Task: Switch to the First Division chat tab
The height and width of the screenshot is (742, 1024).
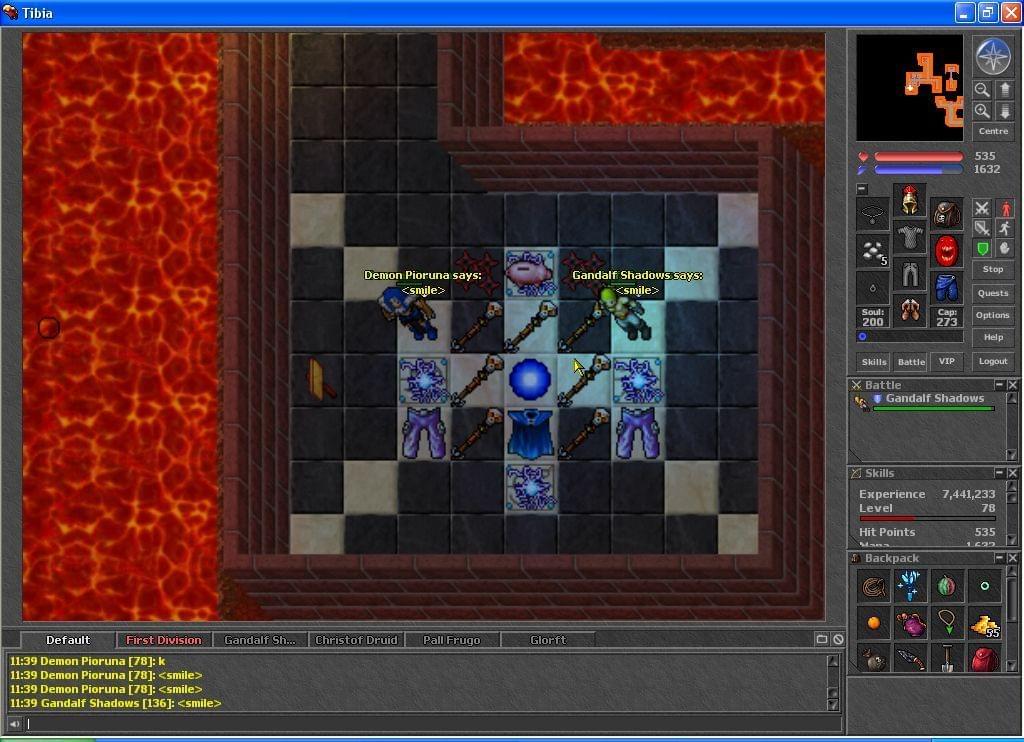Action: (164, 640)
